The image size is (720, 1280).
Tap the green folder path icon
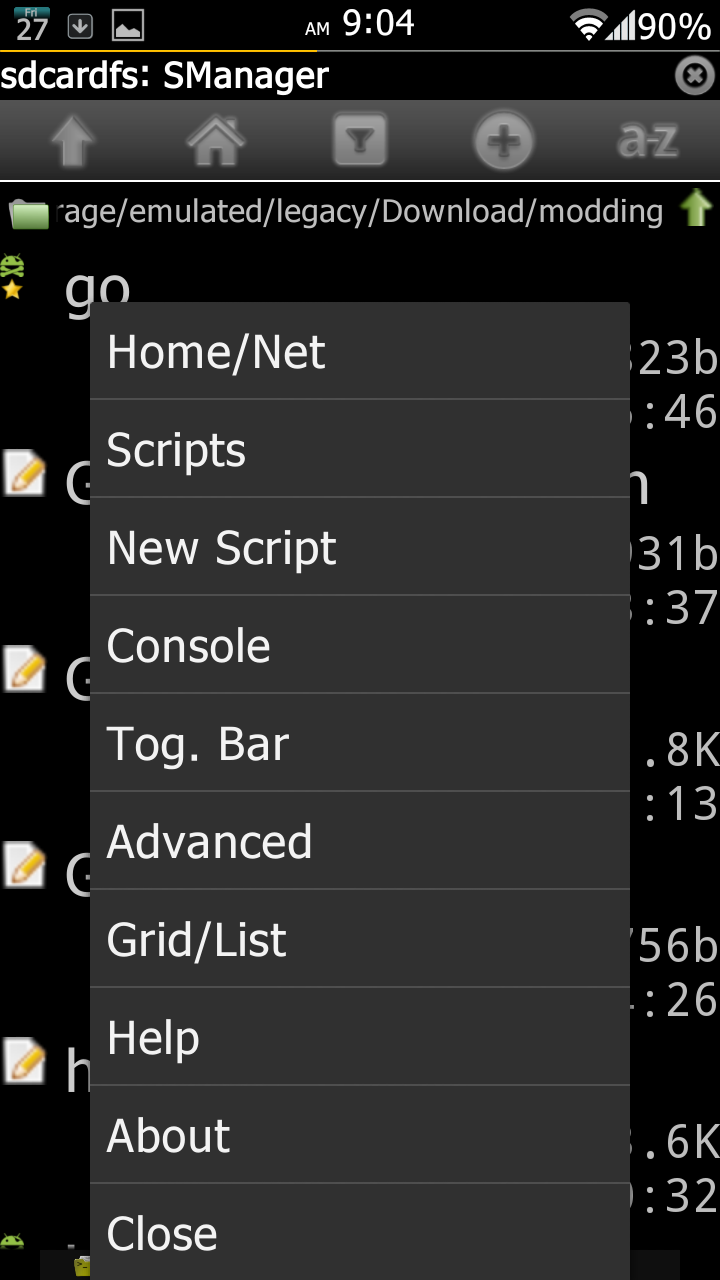[28, 213]
